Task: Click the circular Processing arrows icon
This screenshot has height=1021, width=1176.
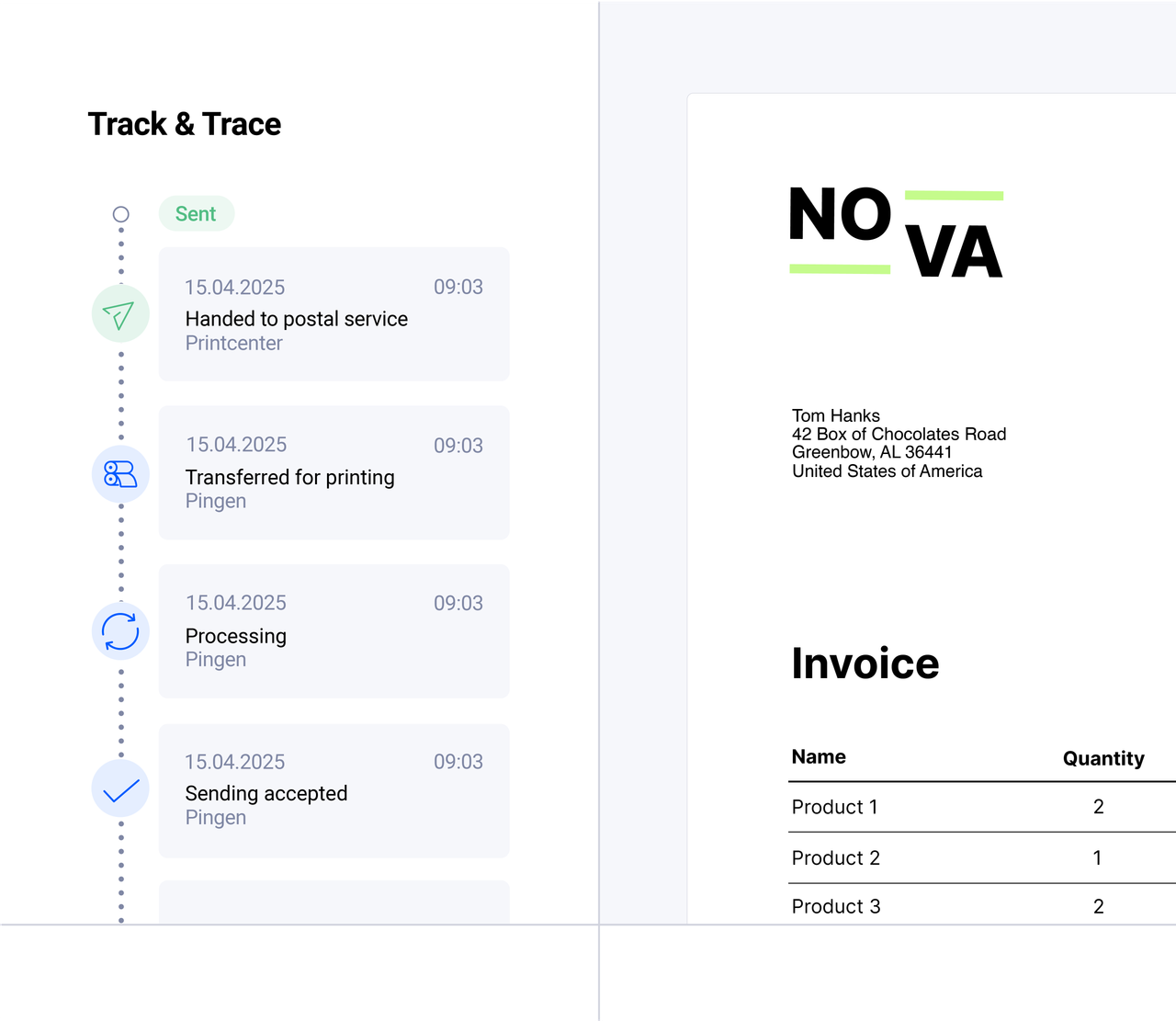Action: [x=119, y=631]
